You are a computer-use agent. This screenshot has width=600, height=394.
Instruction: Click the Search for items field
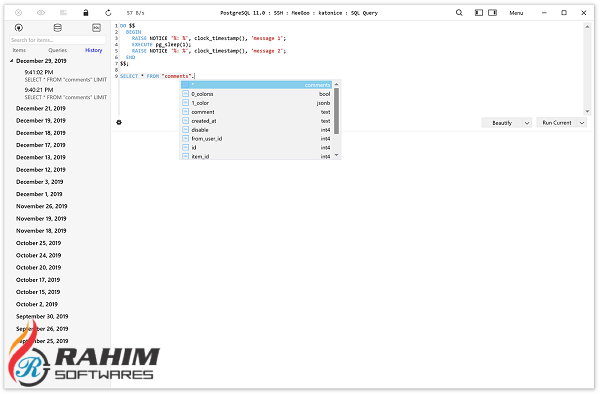click(x=57, y=40)
